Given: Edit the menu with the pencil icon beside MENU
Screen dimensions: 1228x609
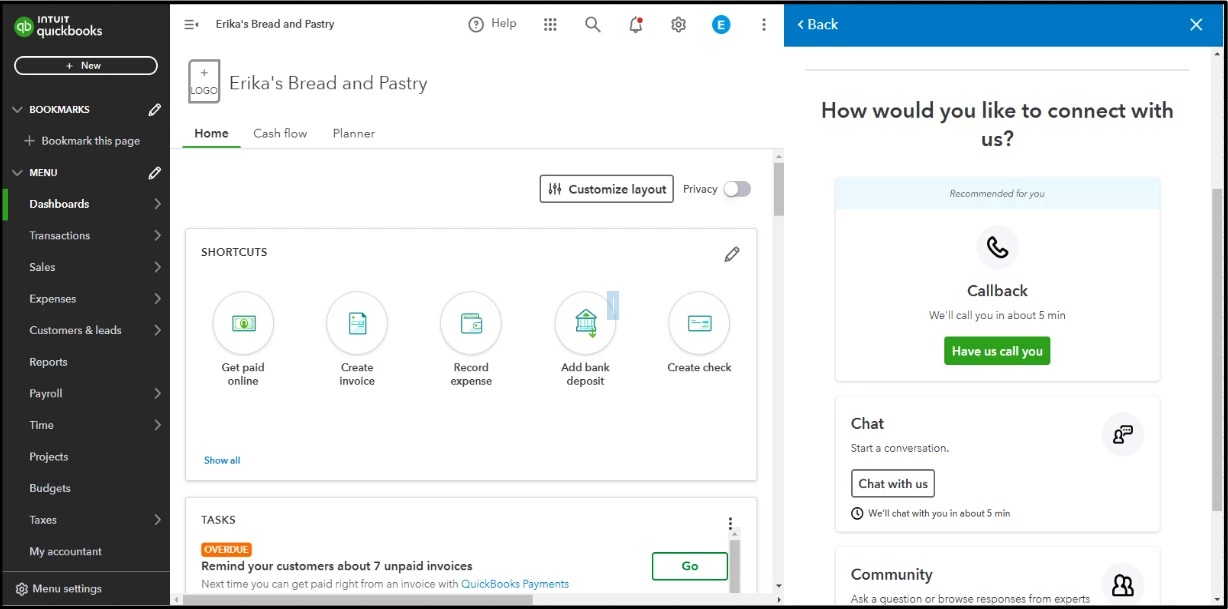Looking at the screenshot, I should (155, 173).
